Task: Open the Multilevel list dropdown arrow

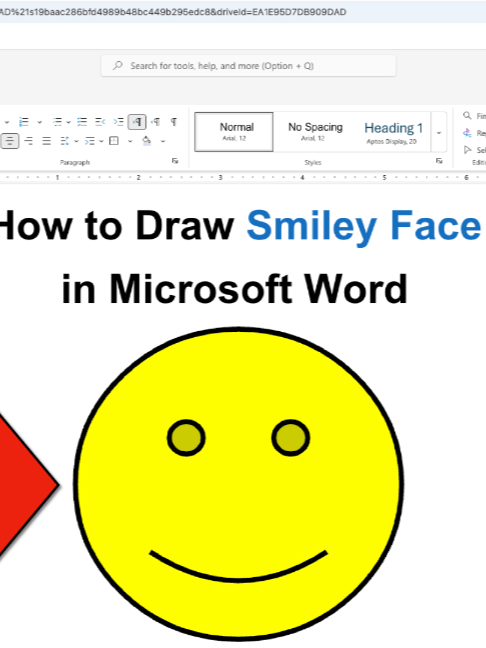Action: [x=69, y=122]
